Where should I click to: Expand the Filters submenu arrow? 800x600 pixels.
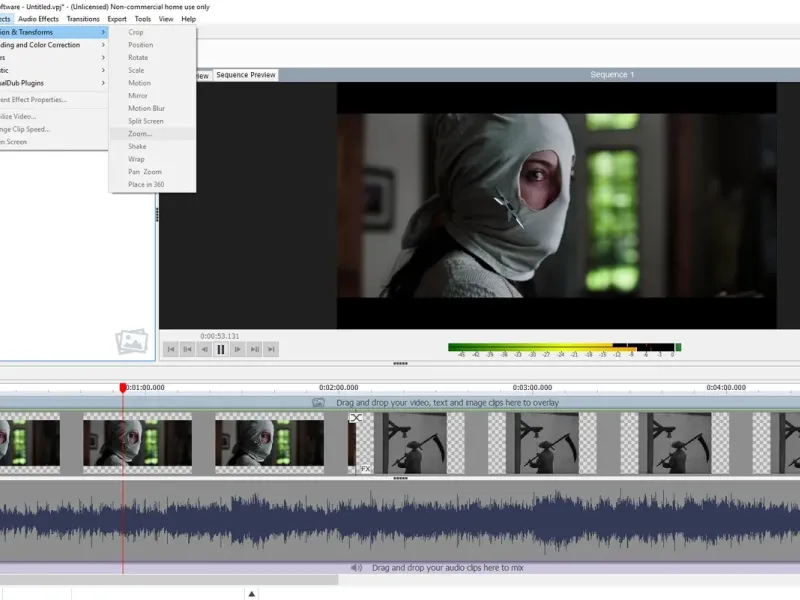tap(103, 58)
